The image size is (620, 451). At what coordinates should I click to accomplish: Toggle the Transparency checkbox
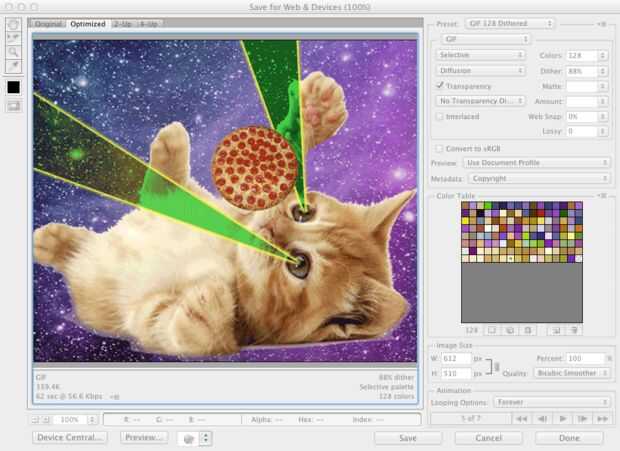pos(439,85)
